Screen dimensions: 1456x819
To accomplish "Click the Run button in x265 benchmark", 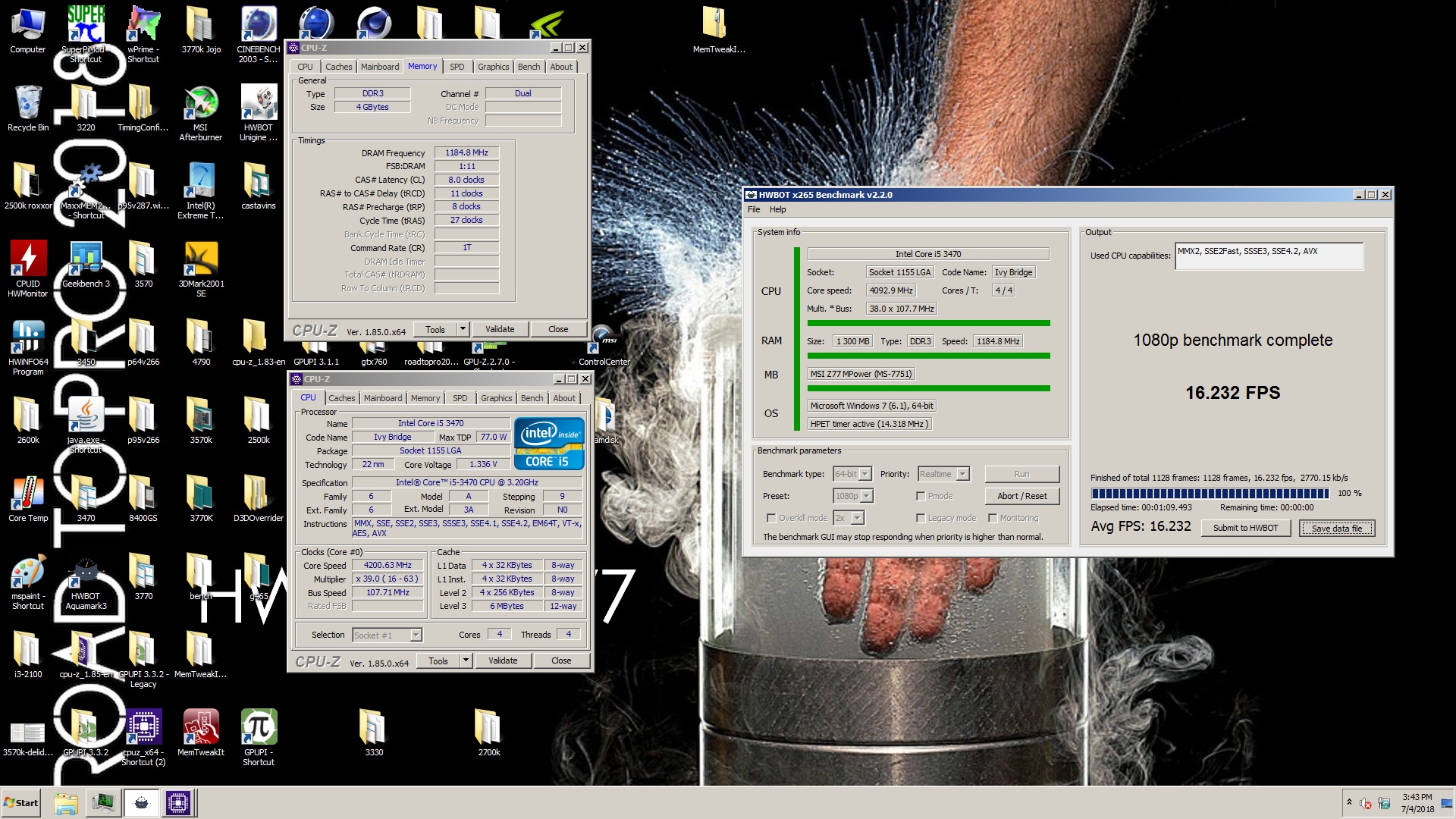I will pos(1021,474).
